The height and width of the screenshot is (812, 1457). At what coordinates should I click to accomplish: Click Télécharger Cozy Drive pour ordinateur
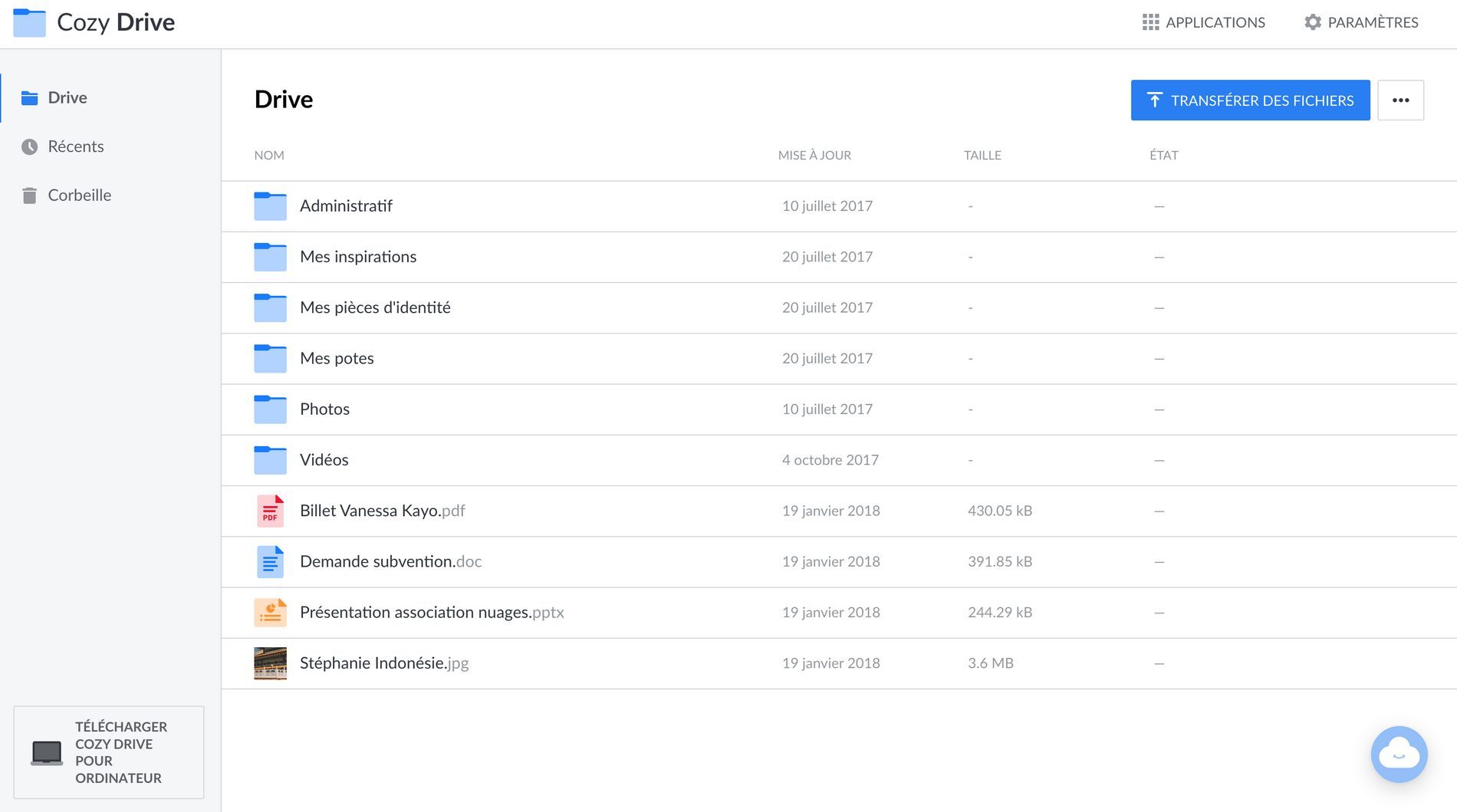click(109, 752)
